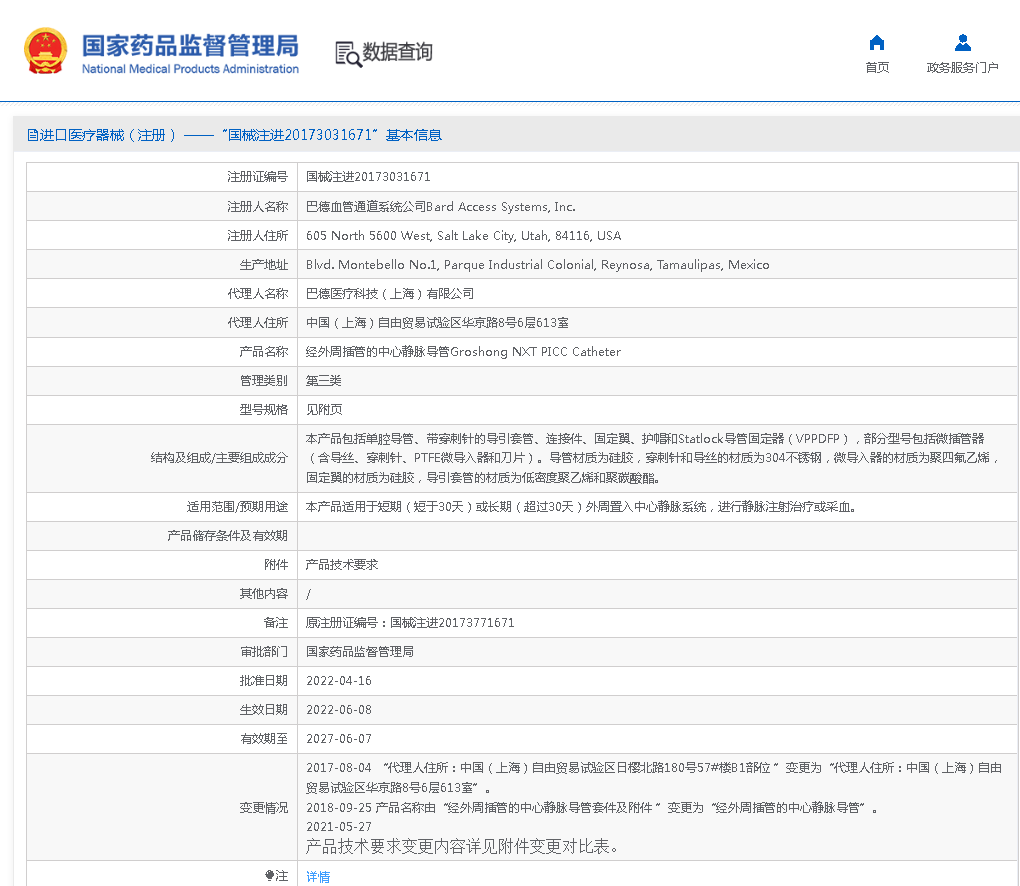Click the 产品技术要求 attachment value

342,565
